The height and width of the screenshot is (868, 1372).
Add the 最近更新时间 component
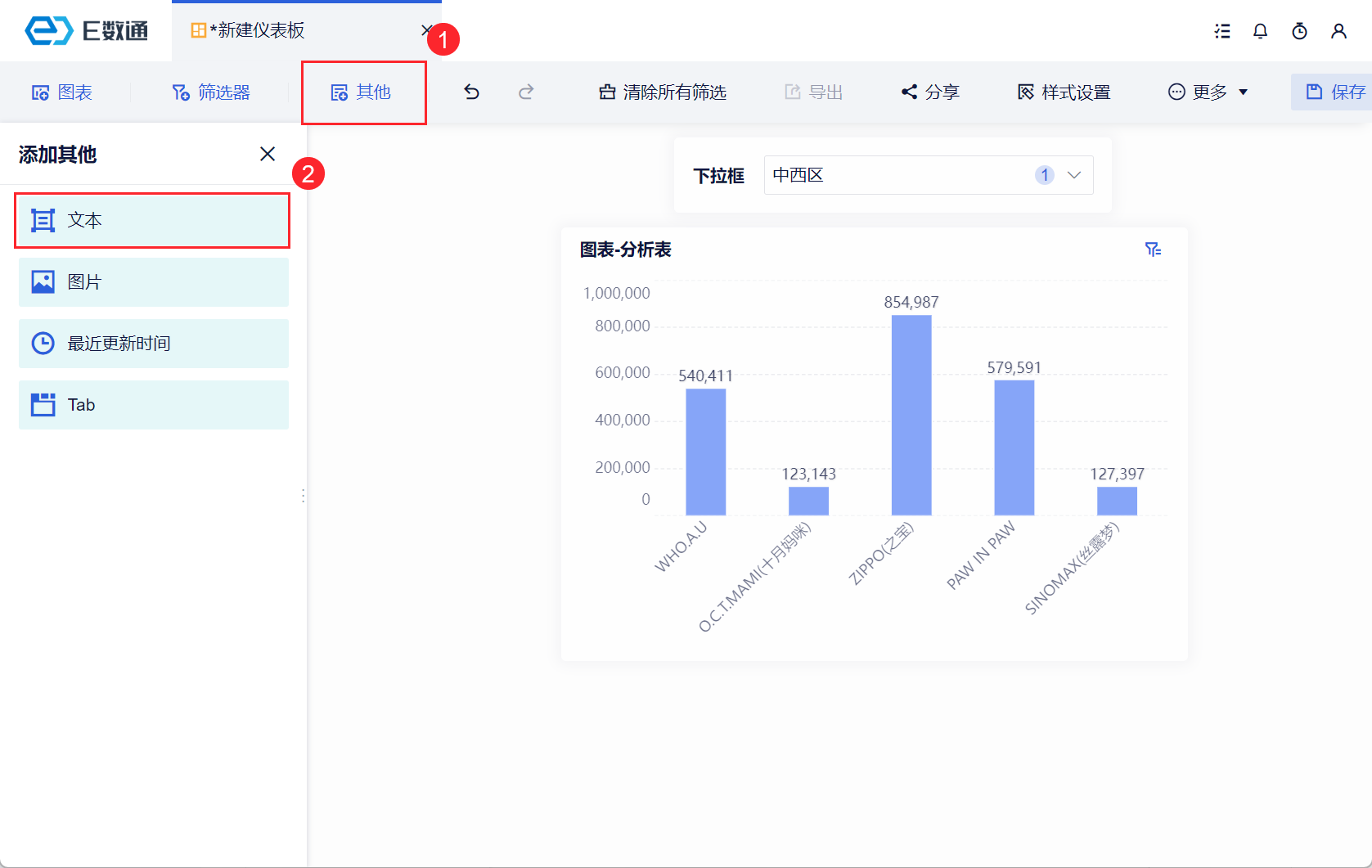(x=154, y=344)
